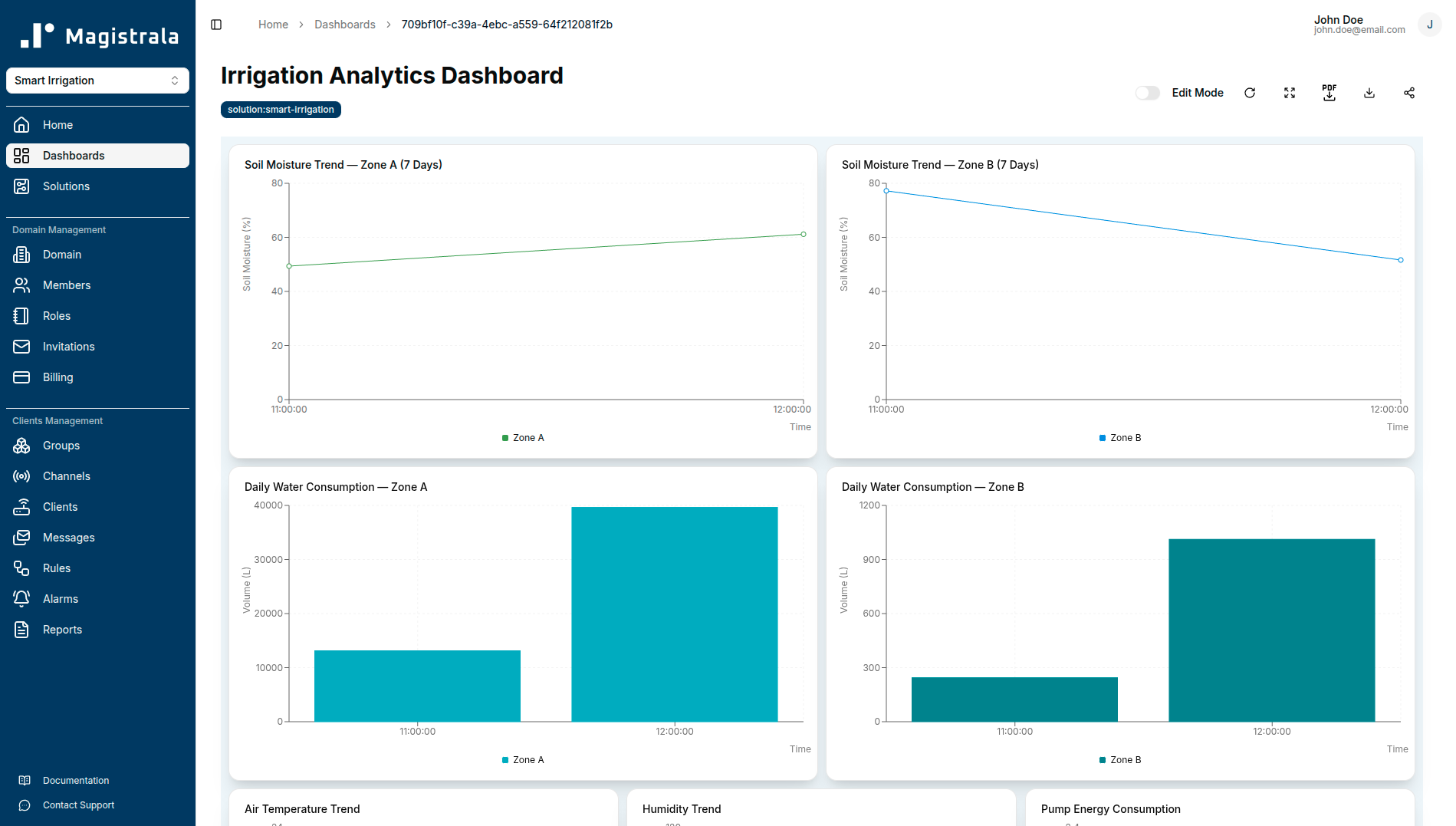Open the Dashboards section in sidebar
This screenshot has height=826, width=1456.
pyautogui.click(x=74, y=155)
